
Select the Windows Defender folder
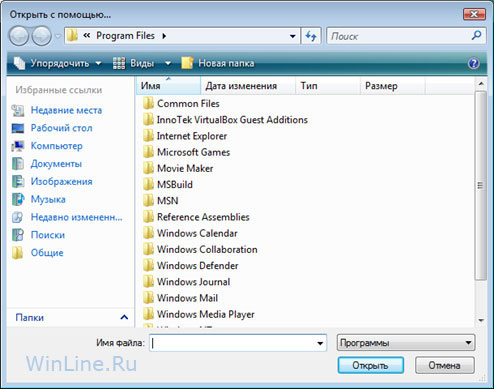coord(191,266)
